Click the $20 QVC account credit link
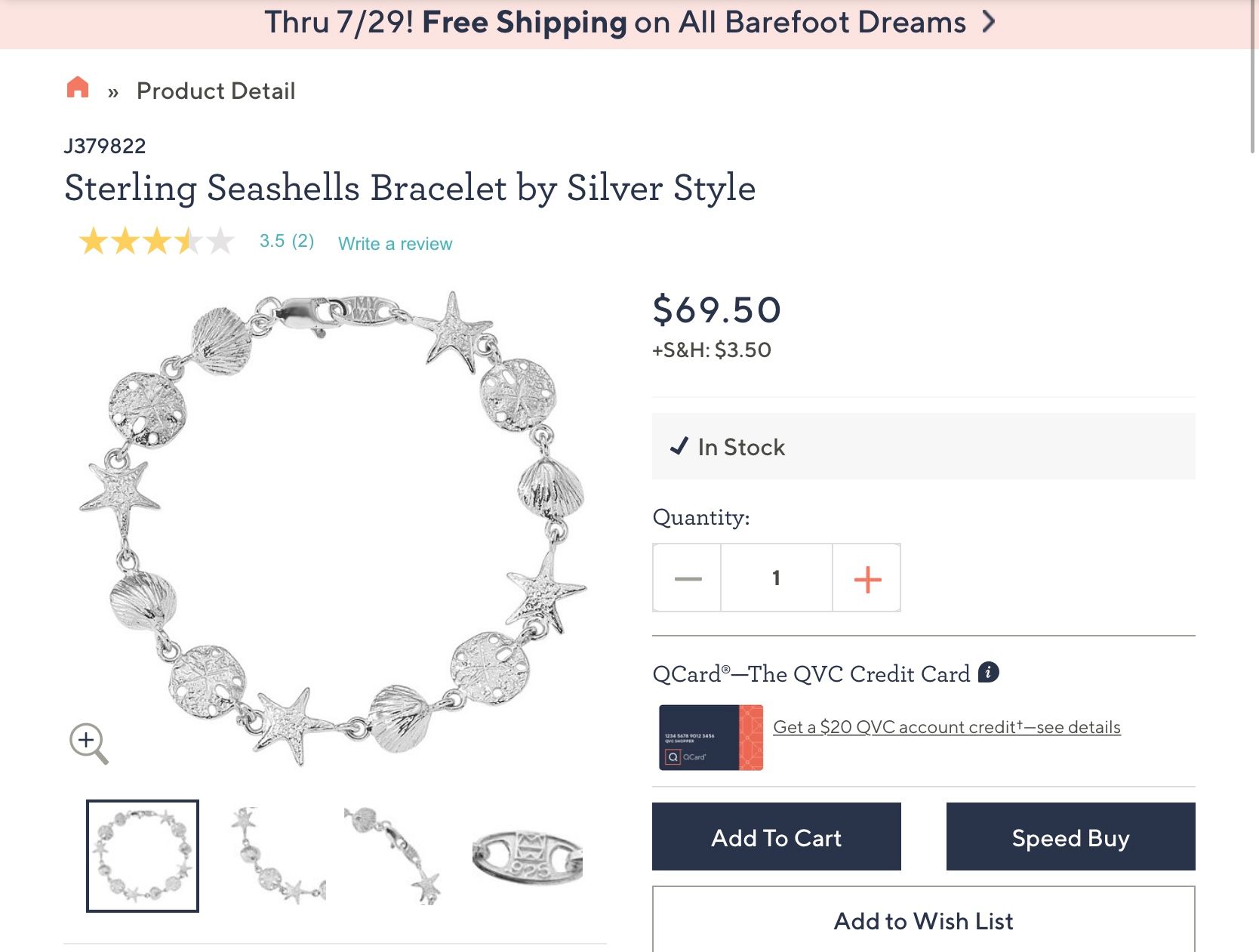The image size is (1259, 952). (947, 727)
